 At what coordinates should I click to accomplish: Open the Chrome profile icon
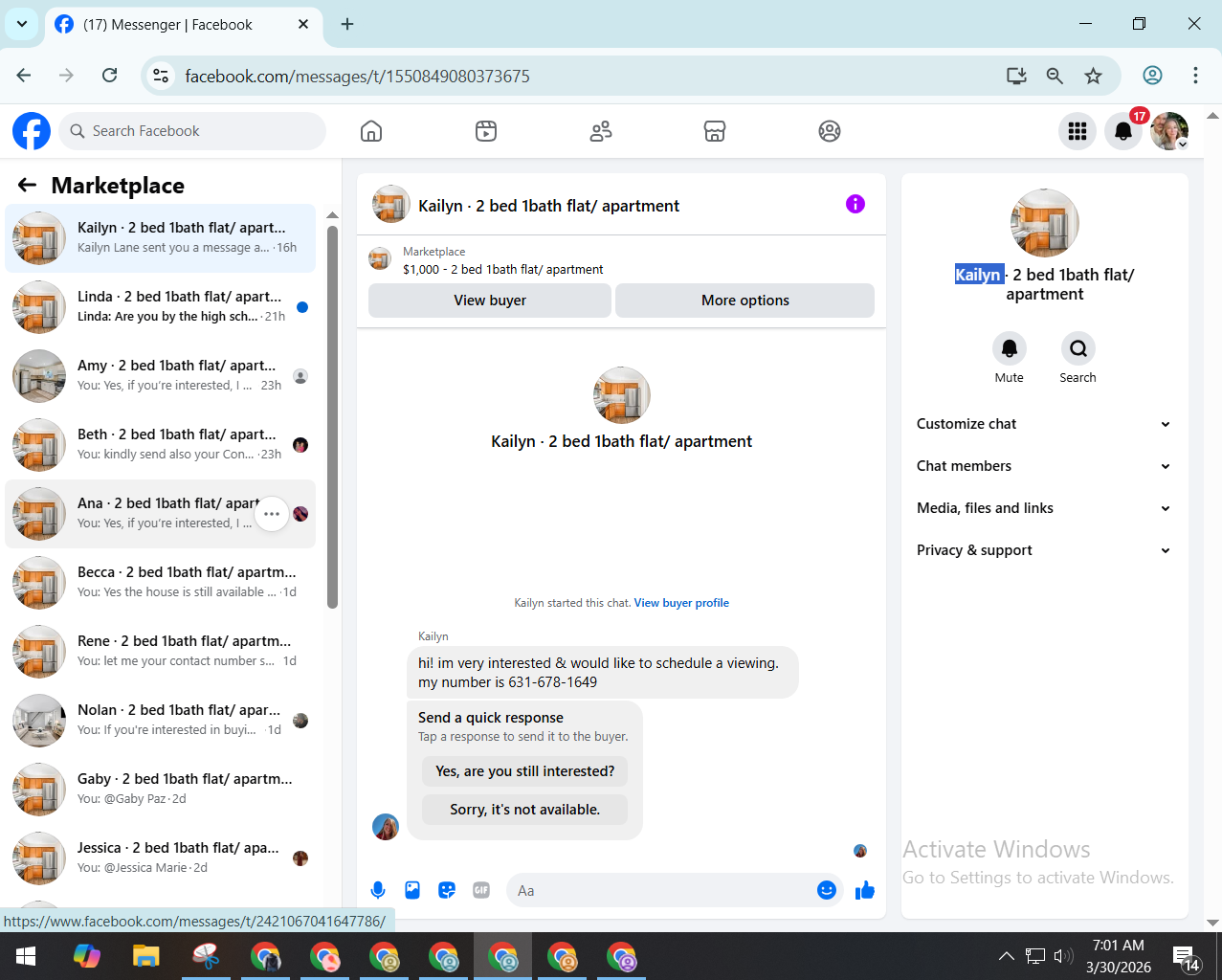1153,76
